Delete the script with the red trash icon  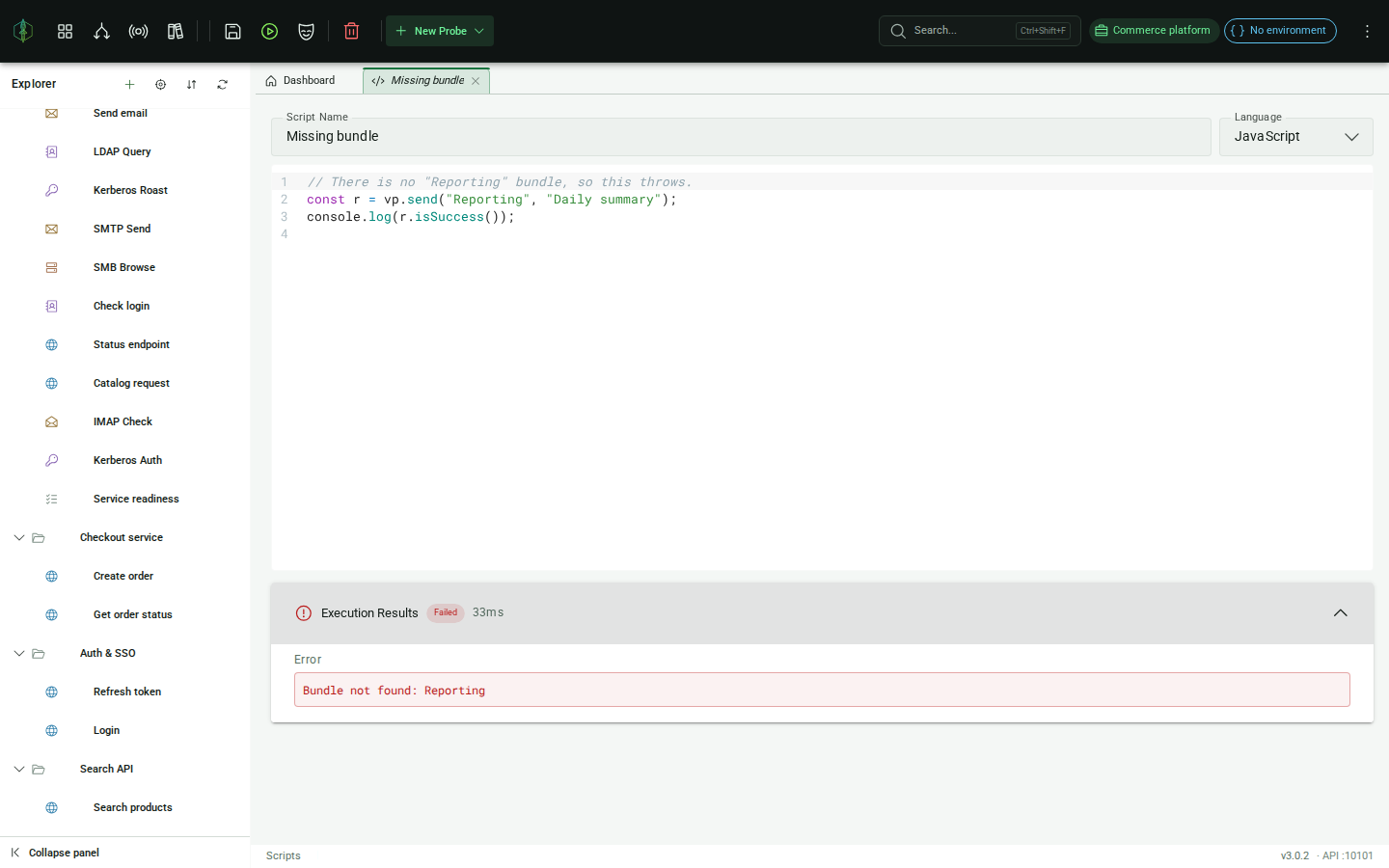351,31
